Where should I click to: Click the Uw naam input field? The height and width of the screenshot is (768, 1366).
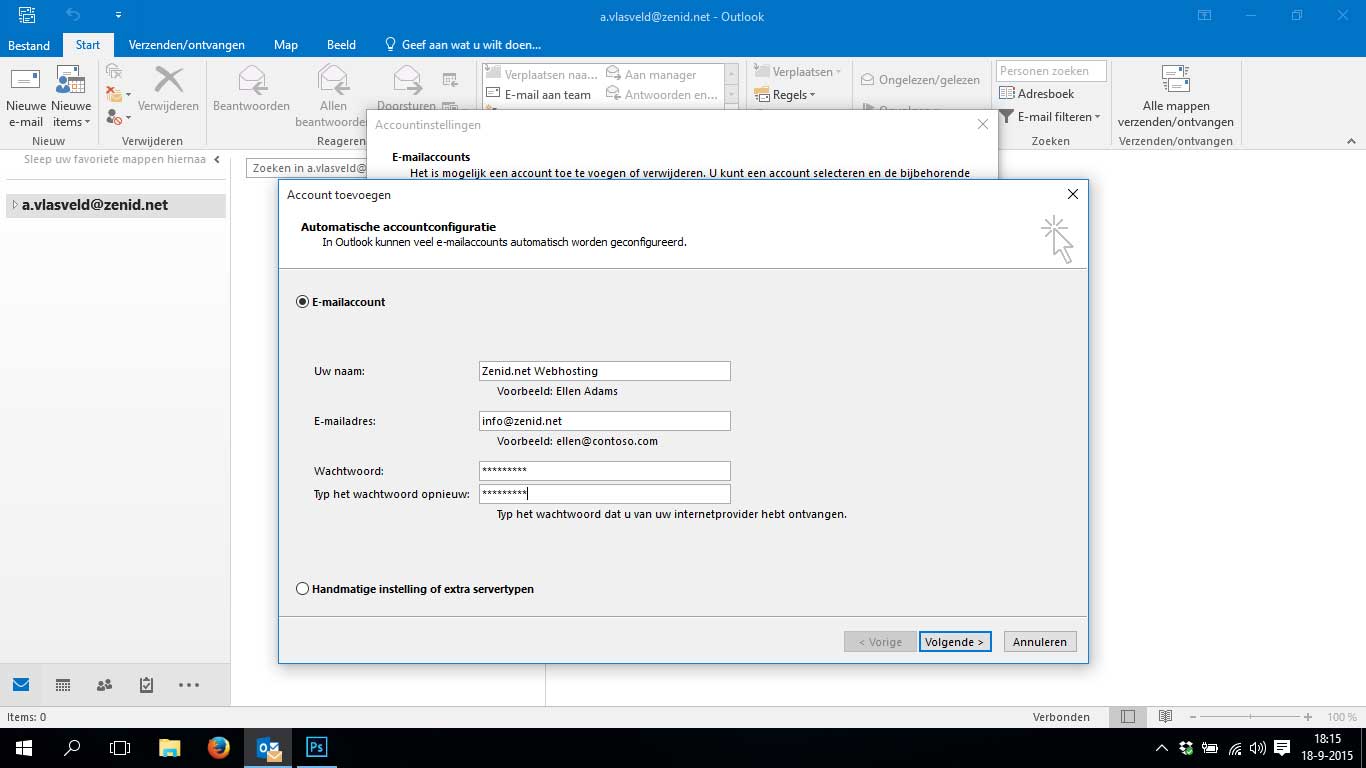click(x=605, y=371)
